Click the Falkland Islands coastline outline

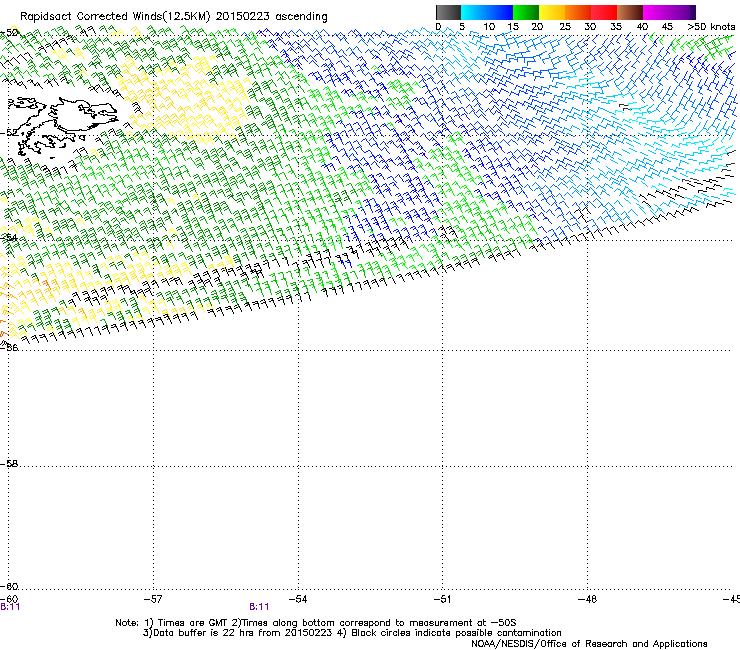click(x=61, y=126)
